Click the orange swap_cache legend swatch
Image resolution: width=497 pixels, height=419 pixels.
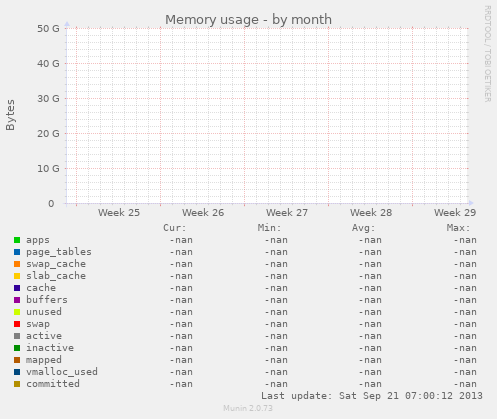(17, 264)
